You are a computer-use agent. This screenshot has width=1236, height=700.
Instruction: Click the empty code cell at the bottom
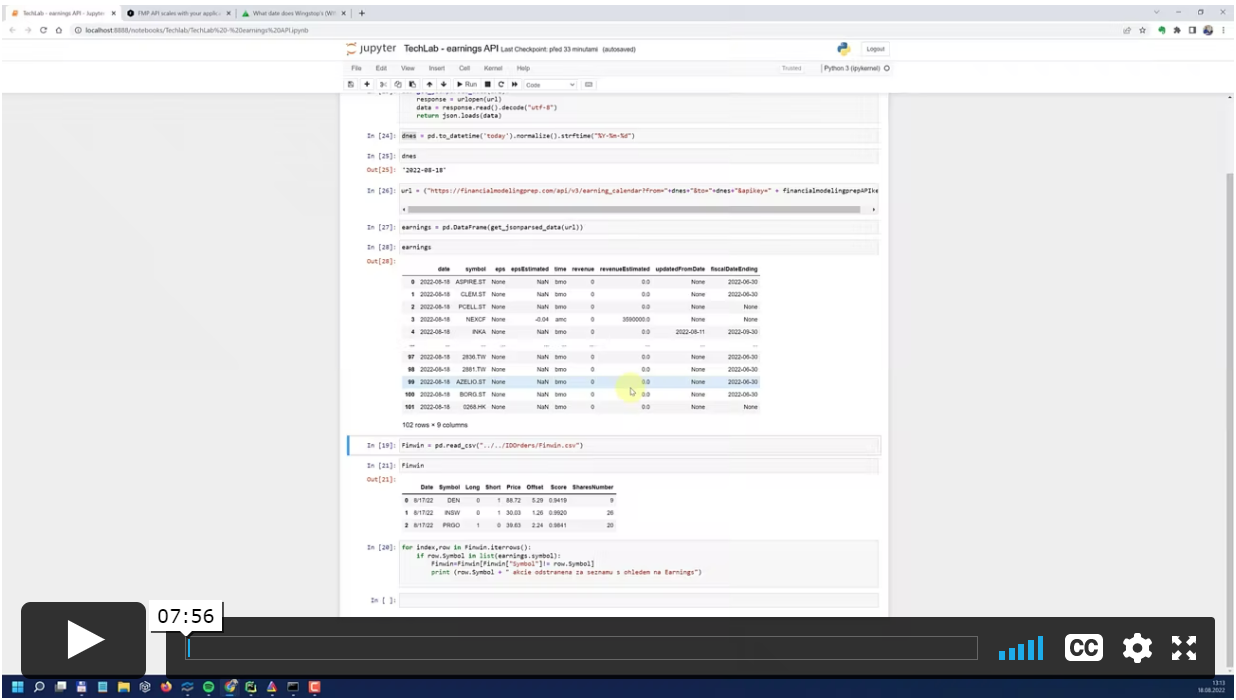click(638, 600)
